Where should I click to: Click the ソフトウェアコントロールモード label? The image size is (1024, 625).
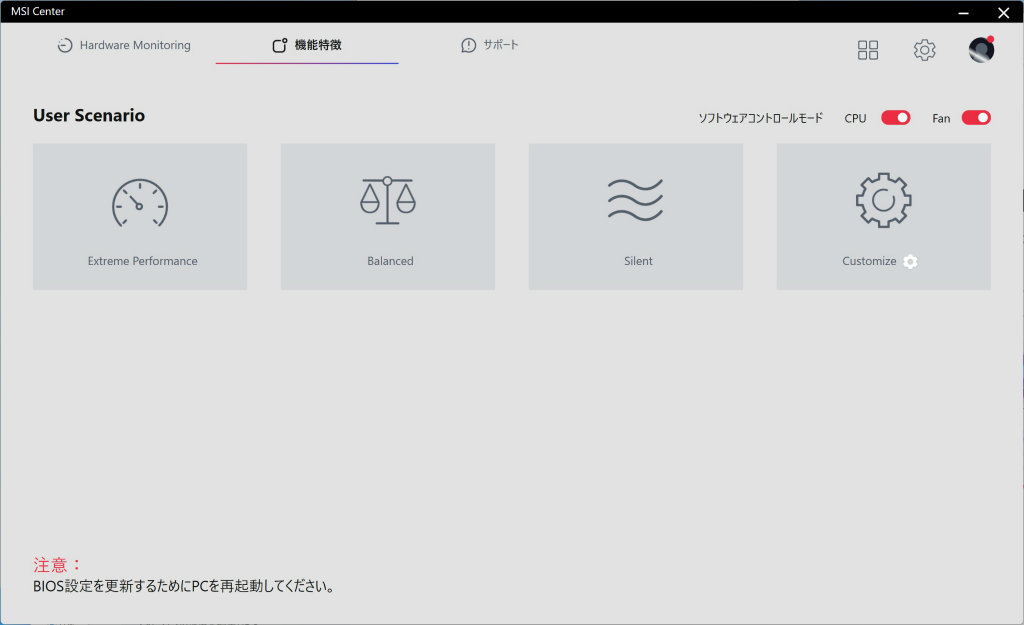(761, 118)
